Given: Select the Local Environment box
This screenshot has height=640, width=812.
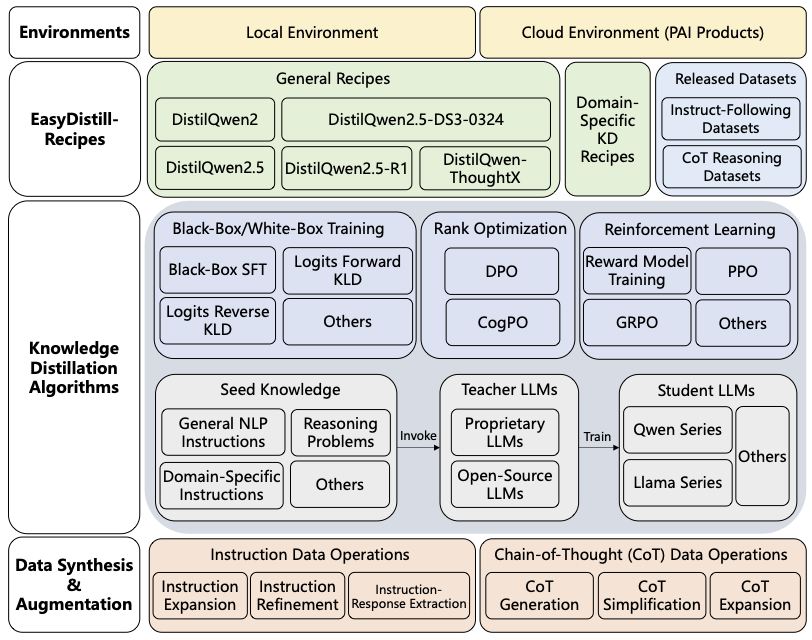Looking at the screenshot, I should 312,33.
